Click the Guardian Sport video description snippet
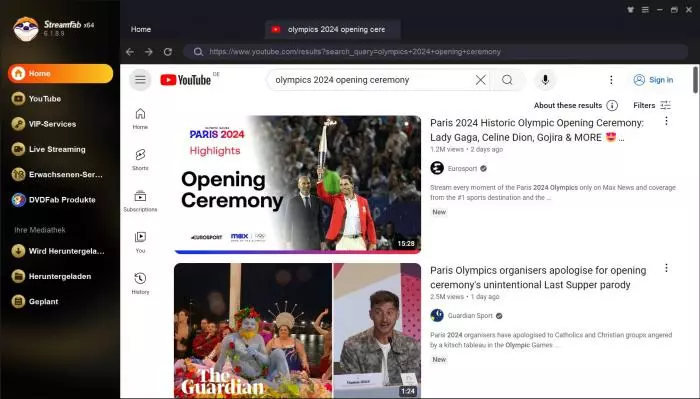The width and height of the screenshot is (700, 399). point(551,340)
